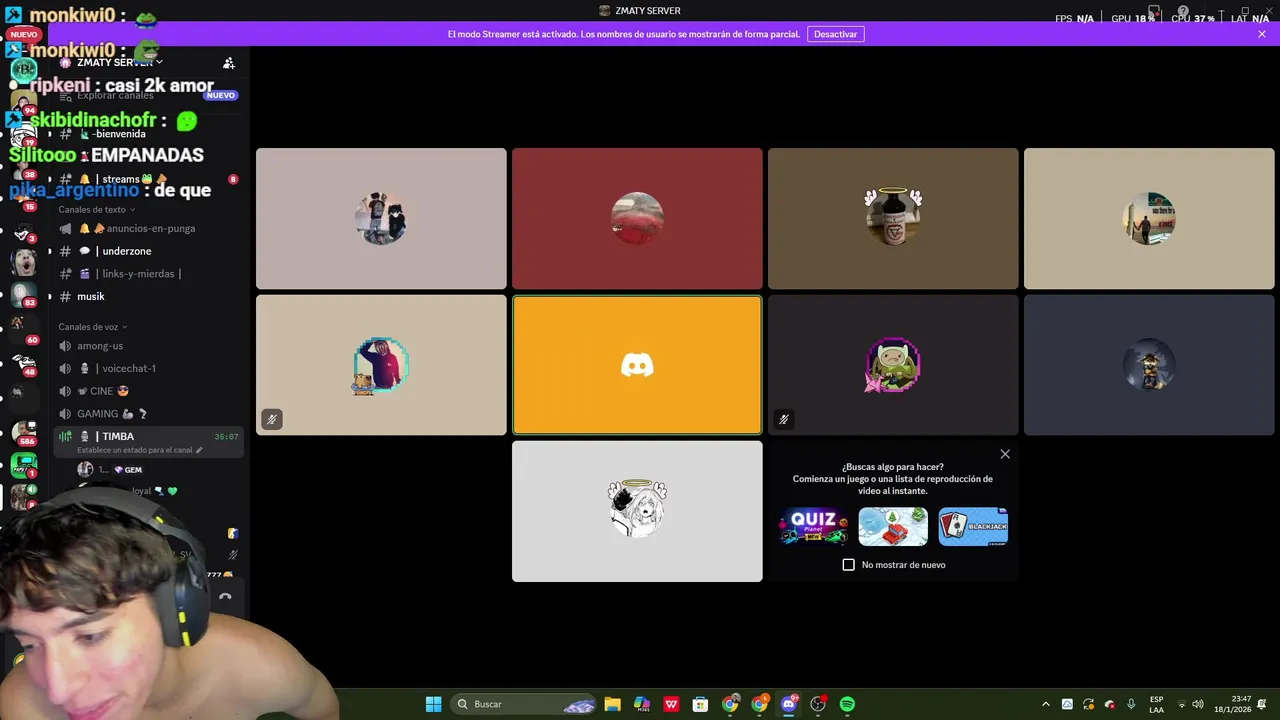
Task: Click the participant tile with red background
Action: 637,219
